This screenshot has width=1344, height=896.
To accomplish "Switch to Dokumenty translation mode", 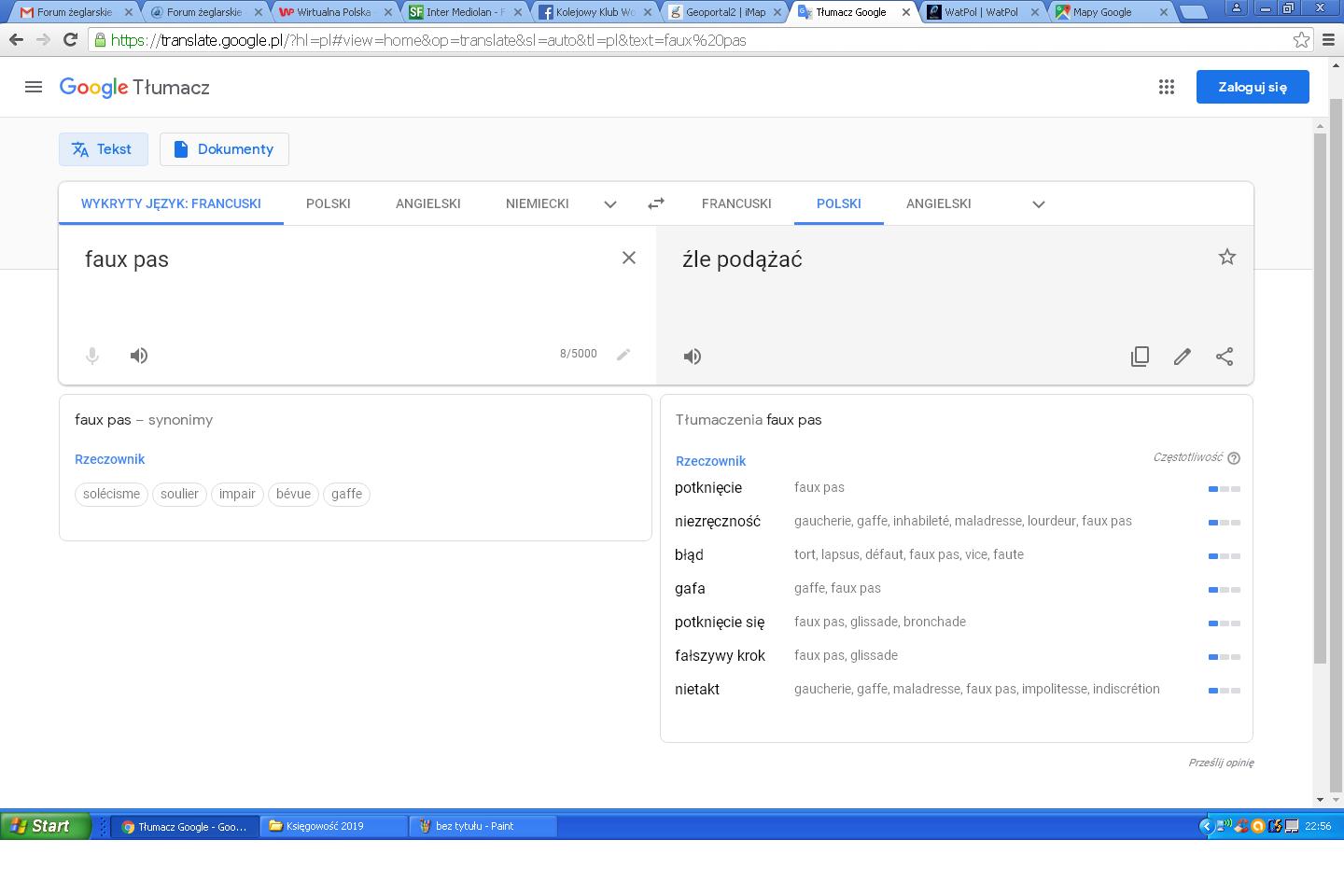I will tap(224, 149).
